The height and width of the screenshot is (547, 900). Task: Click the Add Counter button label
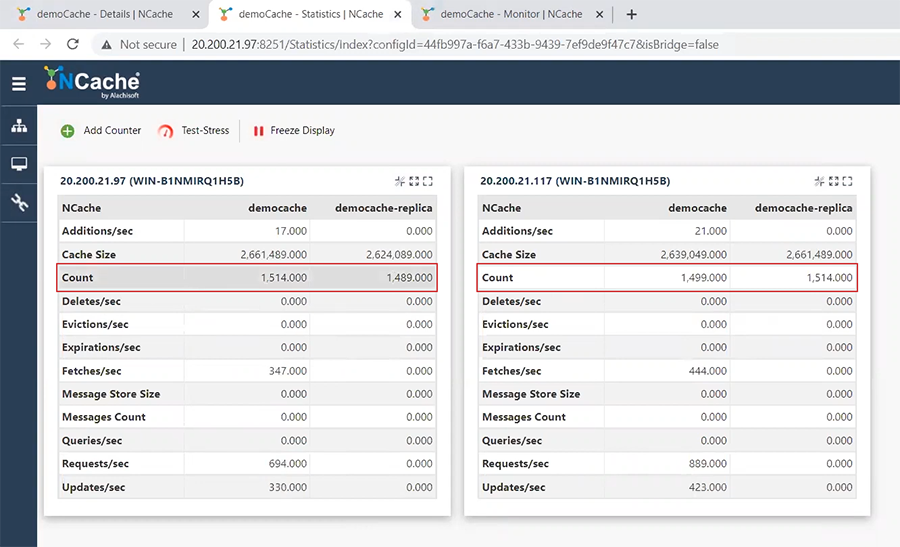[x=112, y=130]
